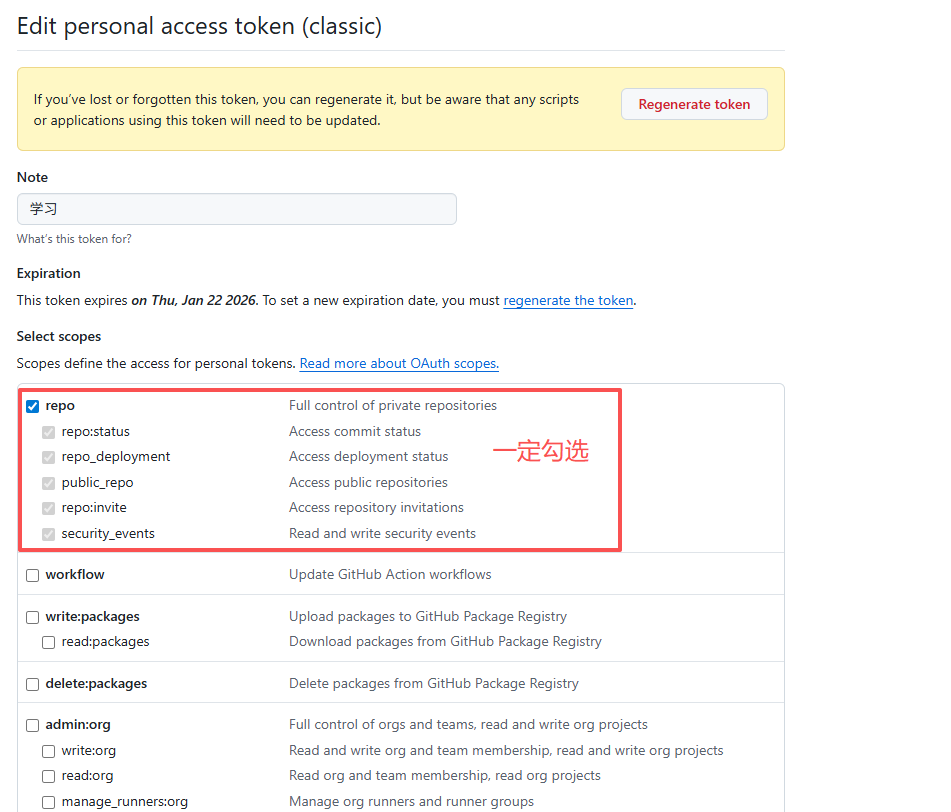
Task: Check the read:org checkbox
Action: point(48,775)
